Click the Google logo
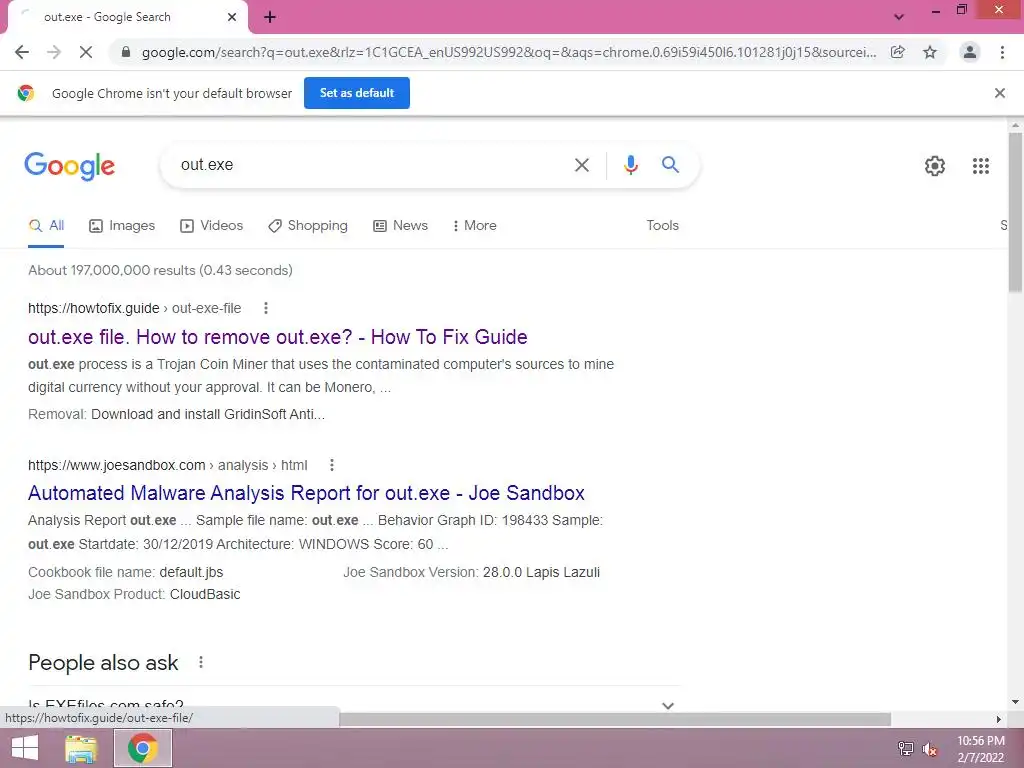Image resolution: width=1024 pixels, height=768 pixels. pyautogui.click(x=70, y=166)
